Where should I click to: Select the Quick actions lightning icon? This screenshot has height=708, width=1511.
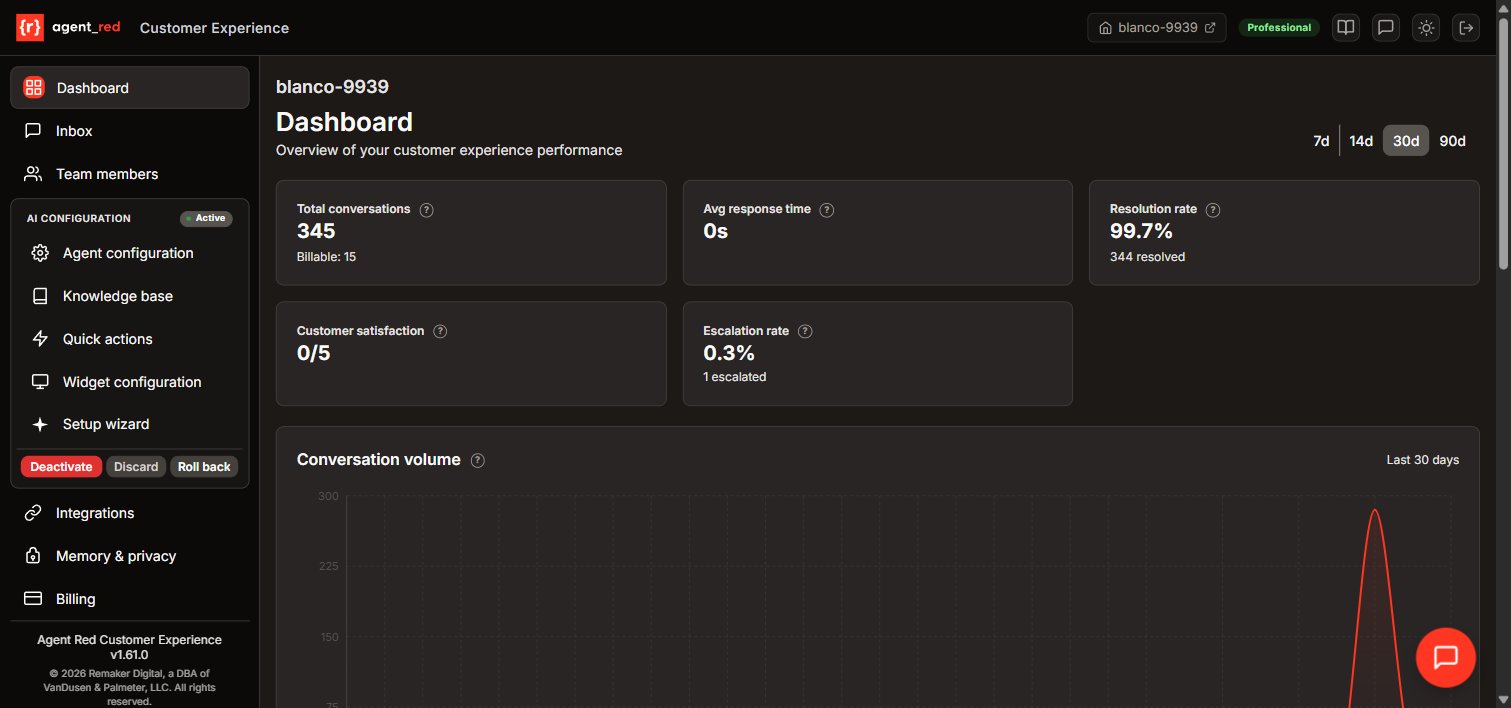(39, 339)
